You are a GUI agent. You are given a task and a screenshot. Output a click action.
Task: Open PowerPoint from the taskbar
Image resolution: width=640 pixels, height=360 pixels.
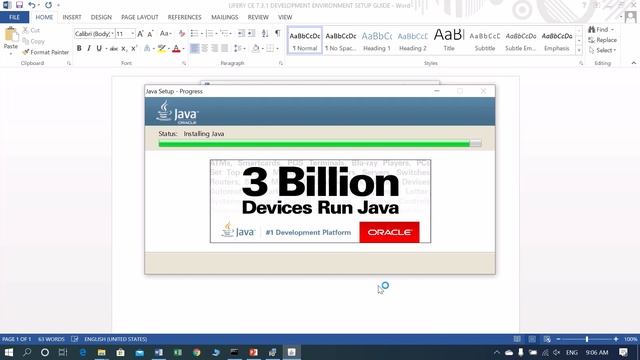(x=253, y=352)
